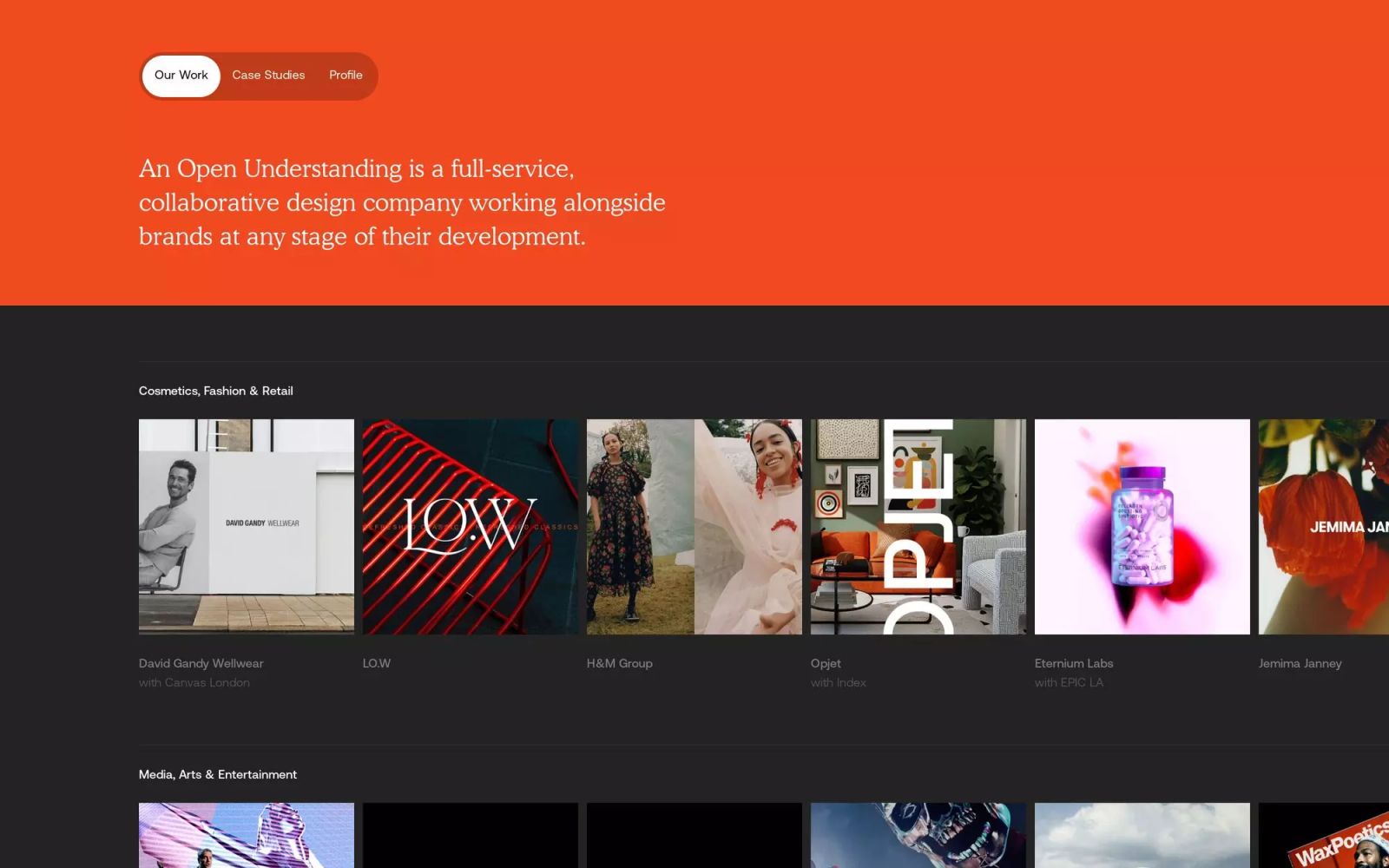Open the purple striped thumbnail in Media section

pos(247,835)
